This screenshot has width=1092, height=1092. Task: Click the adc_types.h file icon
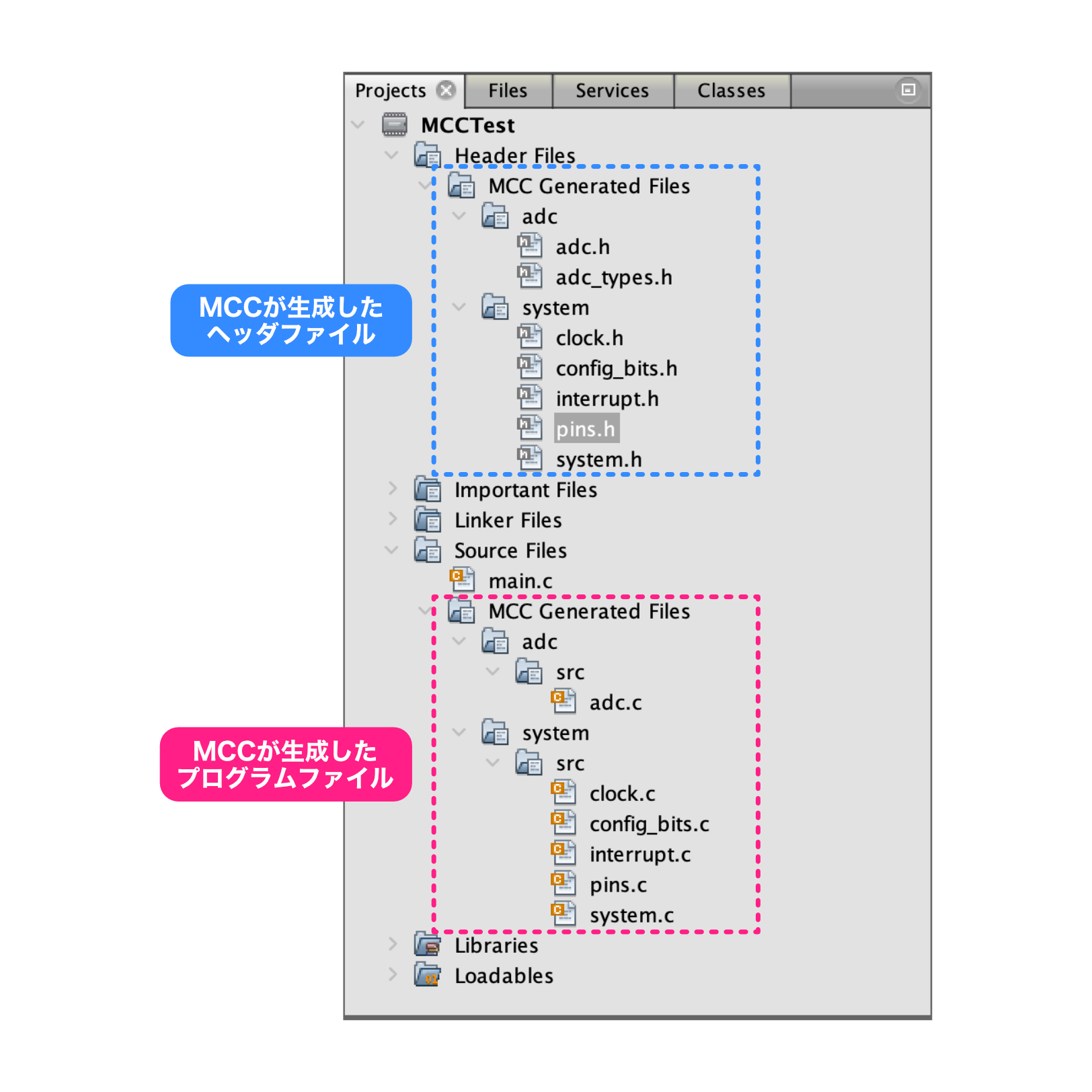click(x=530, y=276)
